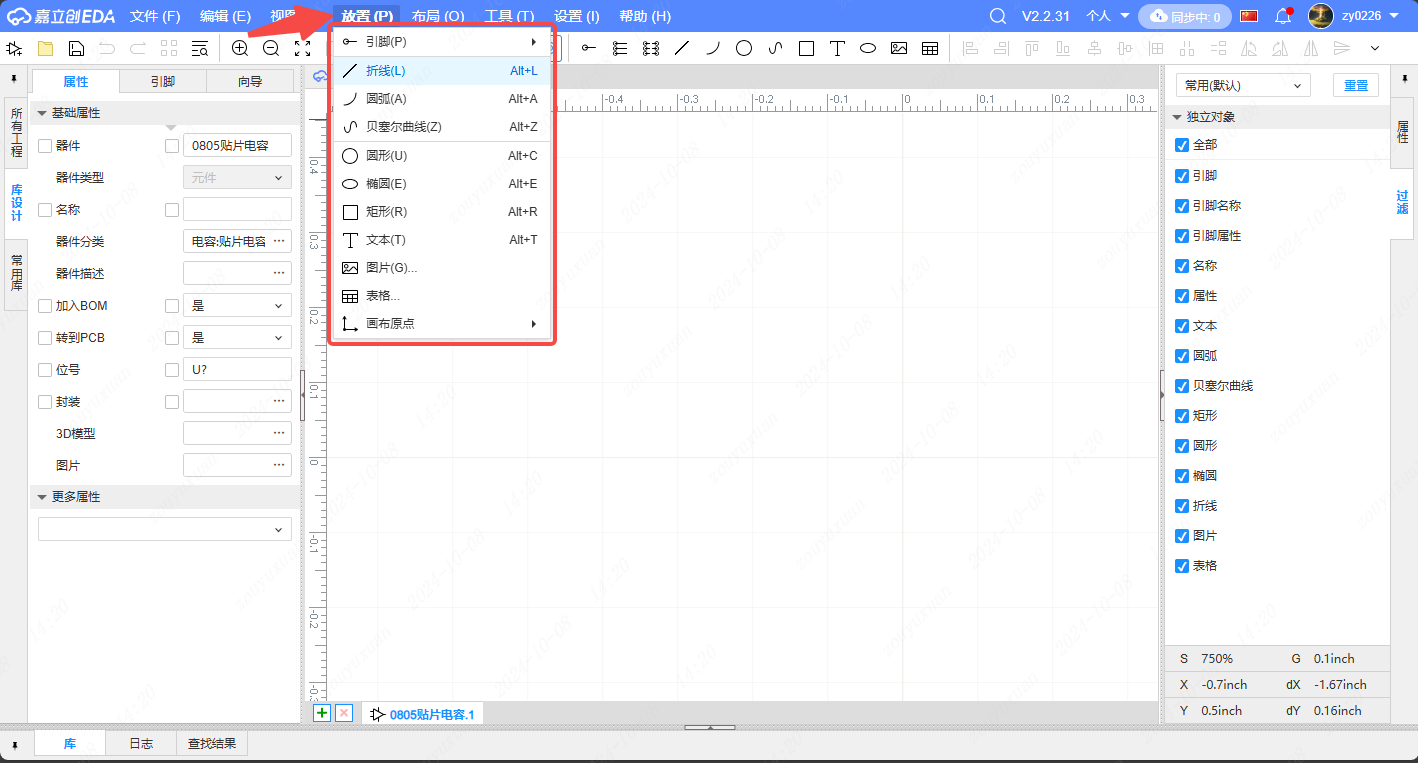Image resolution: width=1418 pixels, height=763 pixels.
Task: Switch to the 日志 bottom tab
Action: click(141, 744)
